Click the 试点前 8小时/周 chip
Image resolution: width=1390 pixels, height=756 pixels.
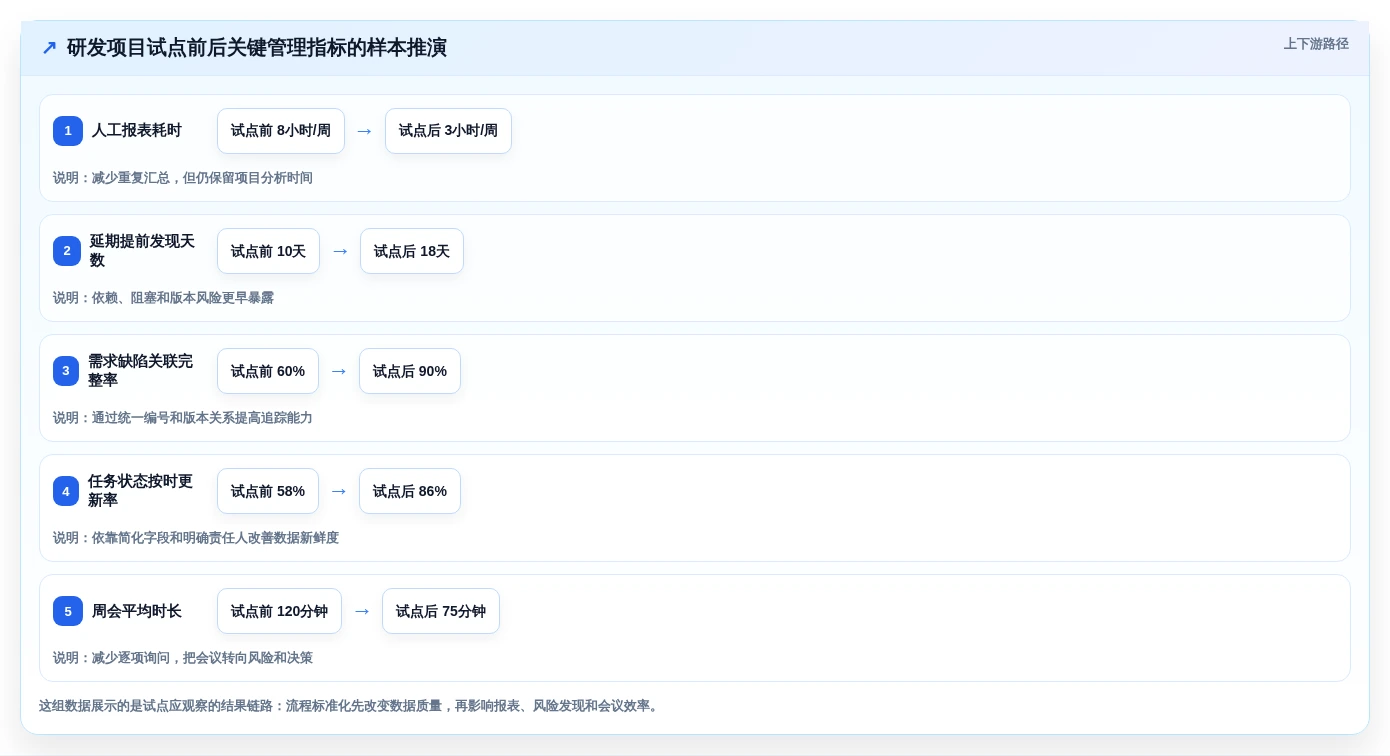click(x=281, y=131)
